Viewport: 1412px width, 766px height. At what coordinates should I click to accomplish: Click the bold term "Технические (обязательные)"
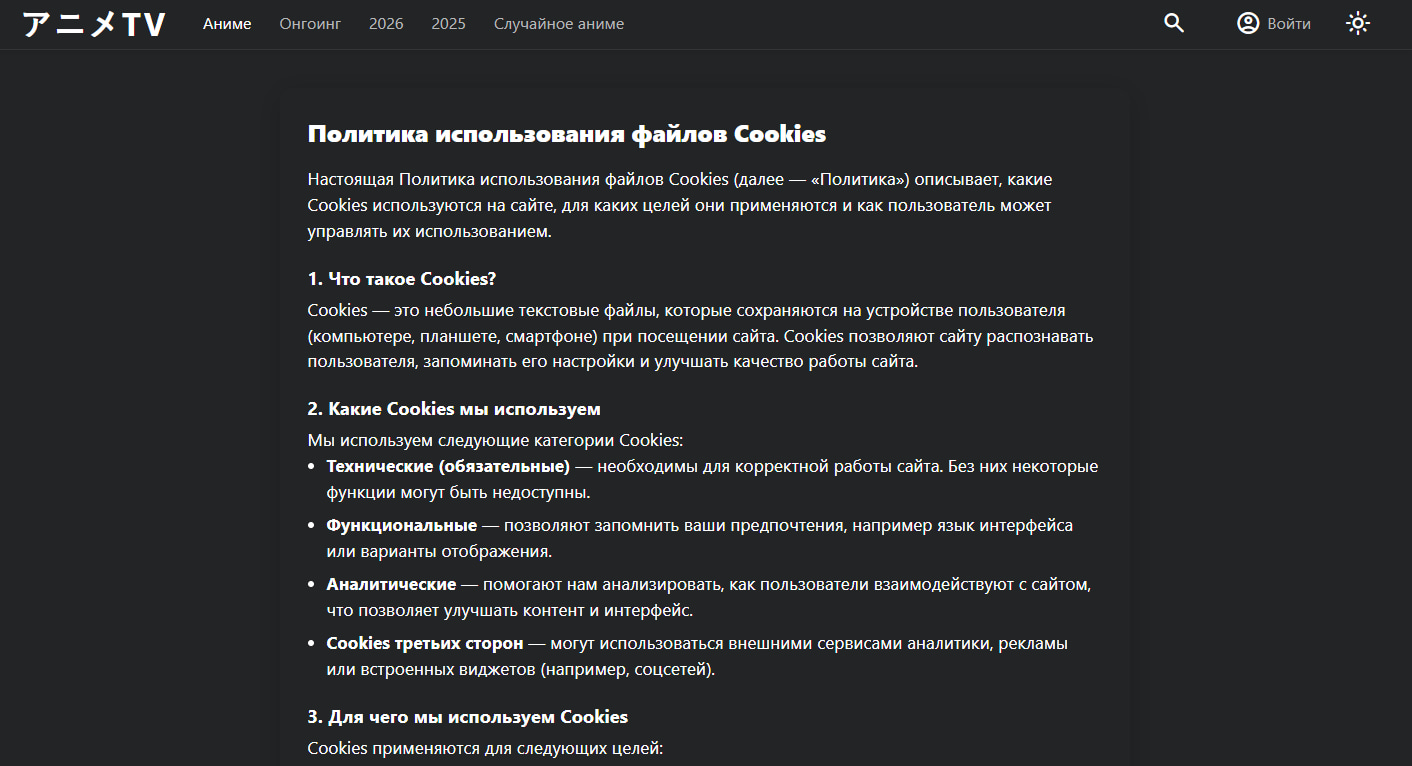tap(448, 467)
